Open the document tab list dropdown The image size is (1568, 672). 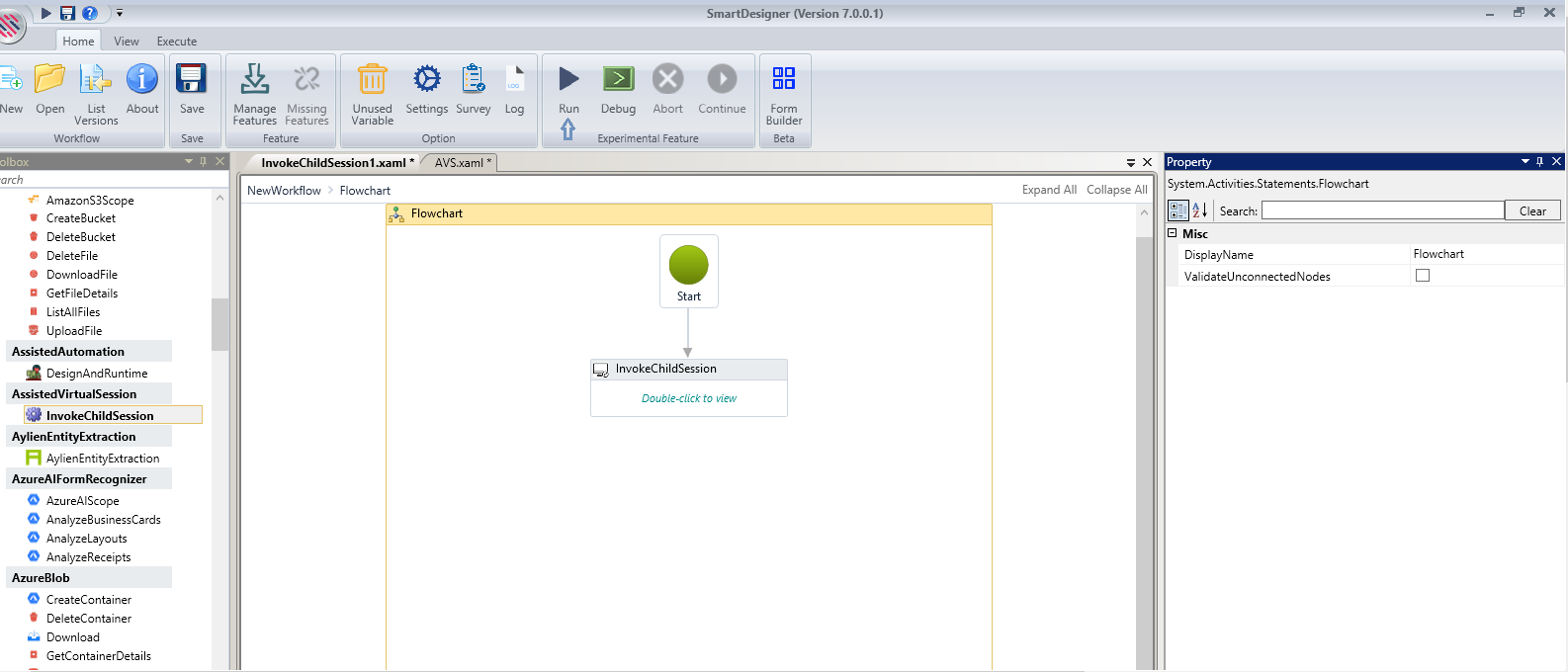click(1131, 162)
